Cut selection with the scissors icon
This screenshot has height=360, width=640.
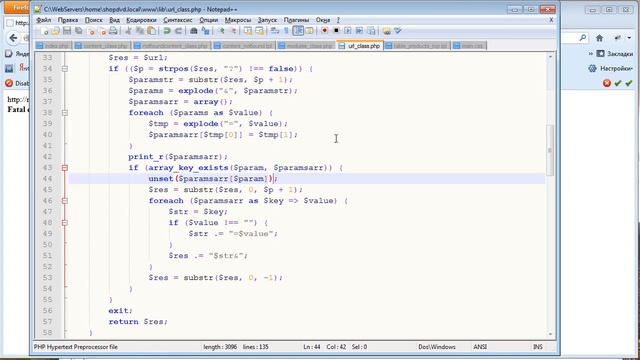coord(128,31)
